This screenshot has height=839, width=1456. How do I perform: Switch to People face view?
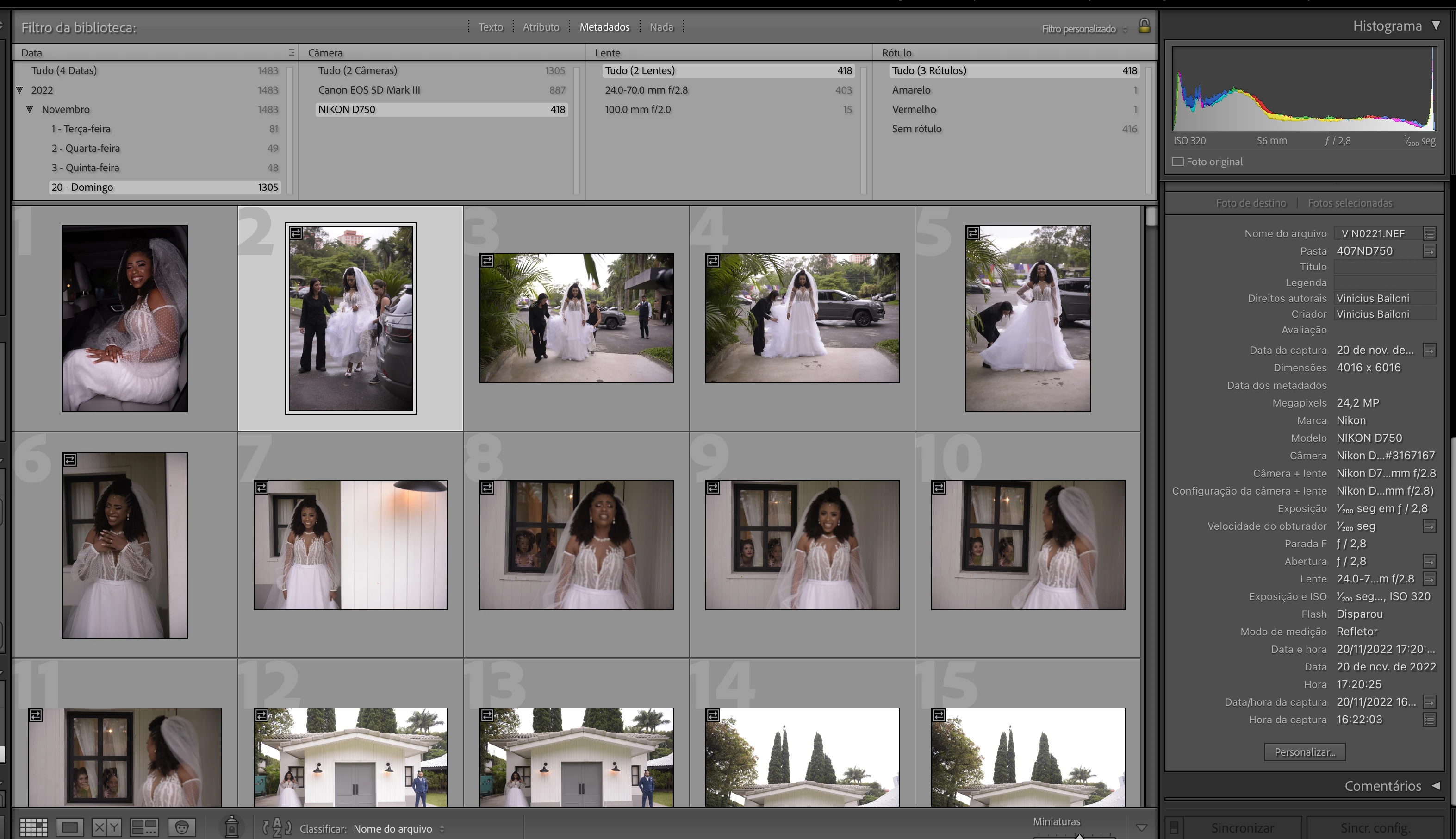click(182, 828)
